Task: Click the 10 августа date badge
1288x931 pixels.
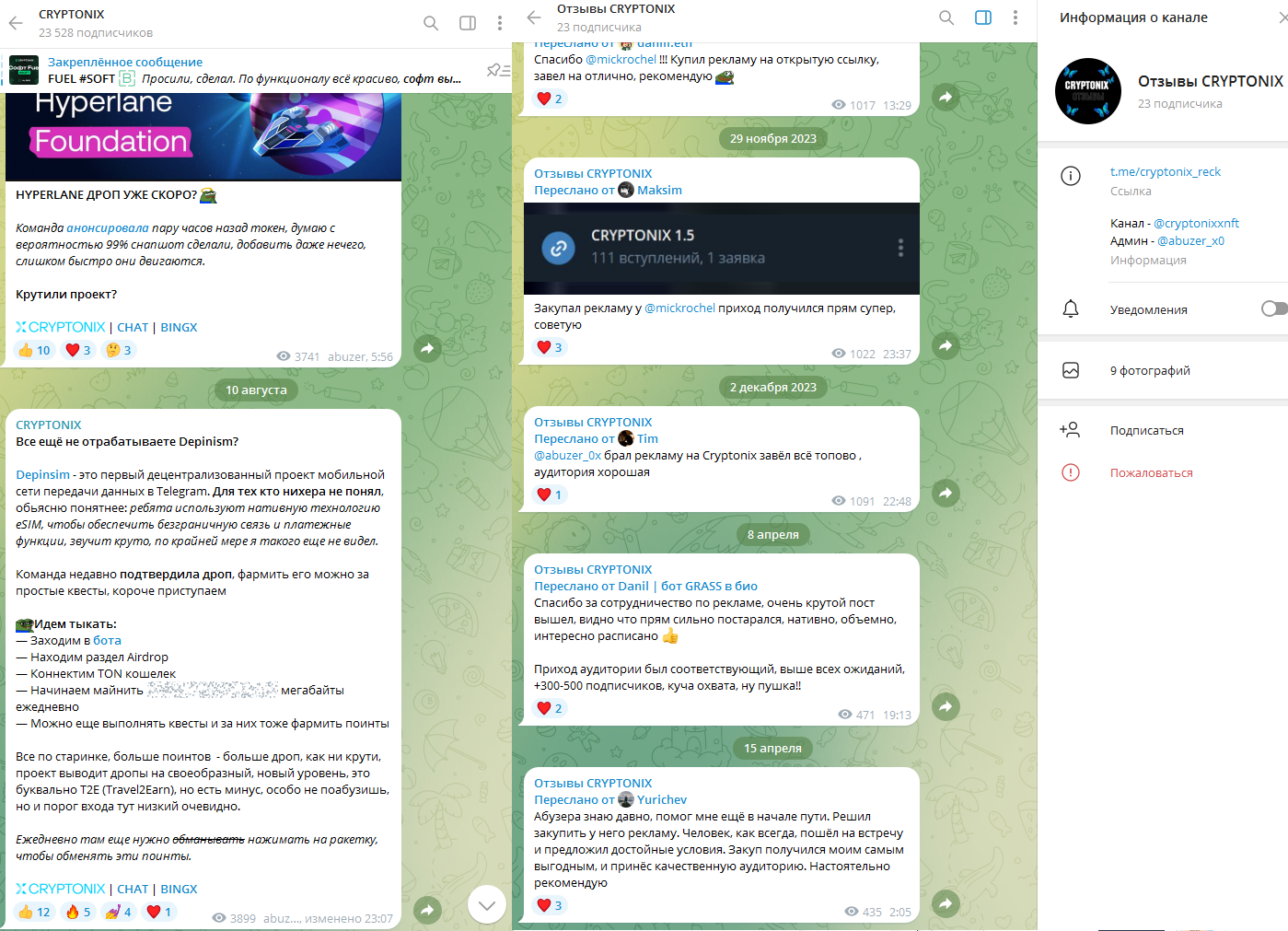Action: (256, 390)
